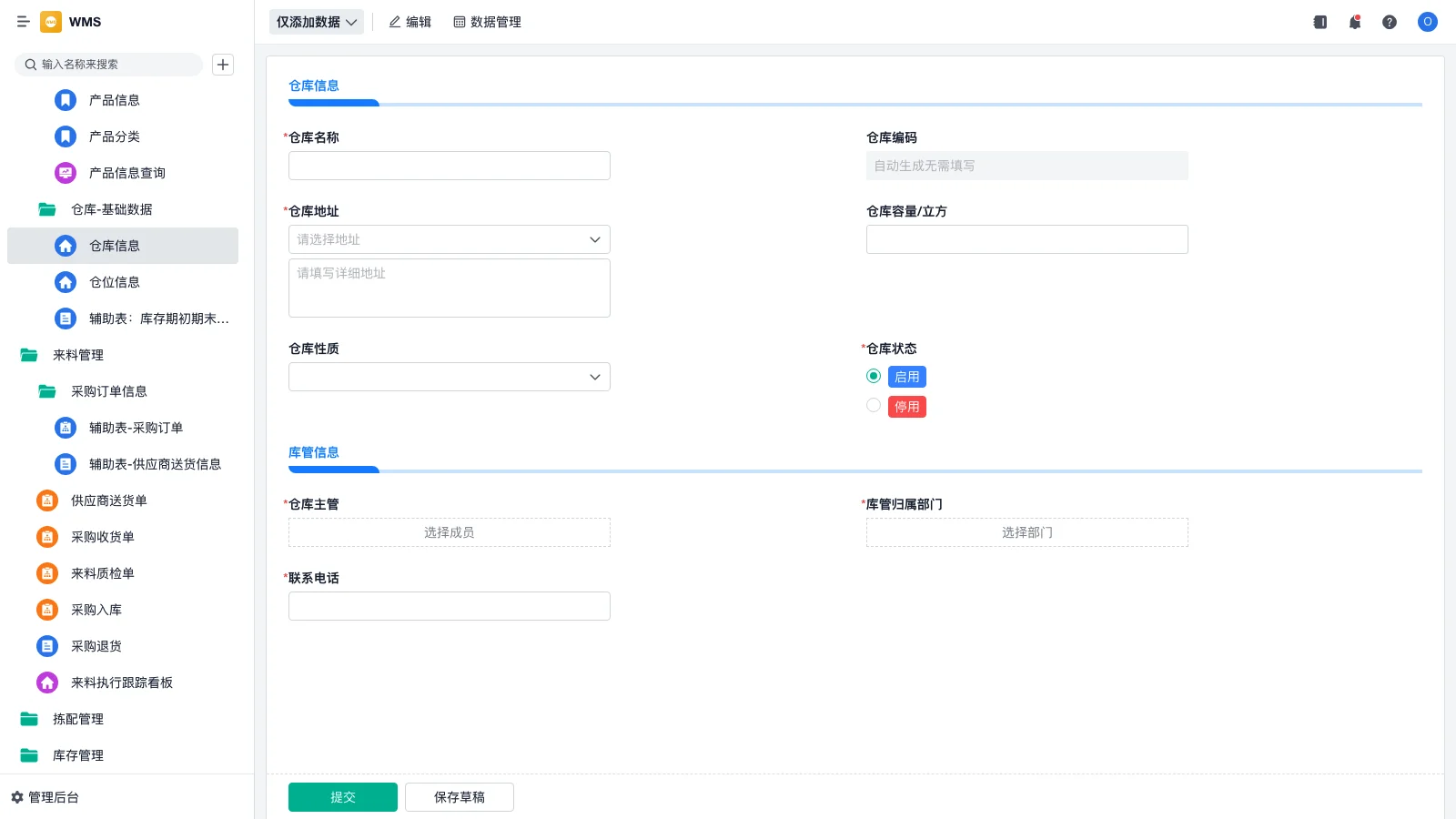Open the notebook icon in top bar
This screenshot has width=1456, height=819.
pos(1320,22)
